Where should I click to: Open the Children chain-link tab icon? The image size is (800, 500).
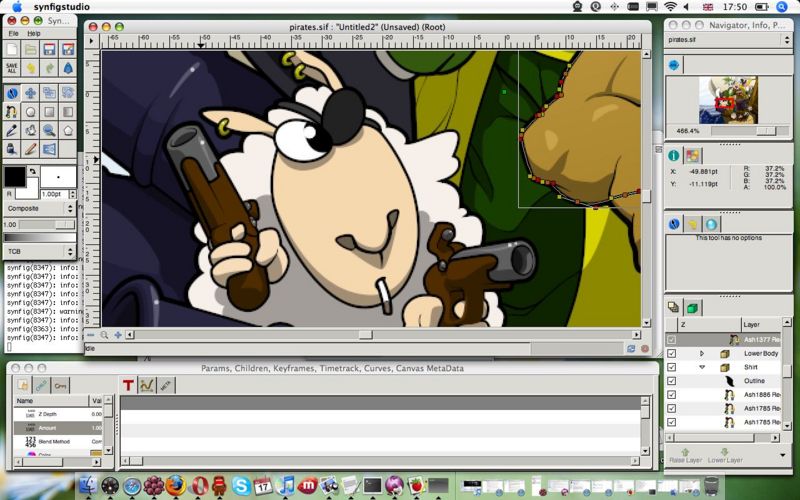(42, 385)
